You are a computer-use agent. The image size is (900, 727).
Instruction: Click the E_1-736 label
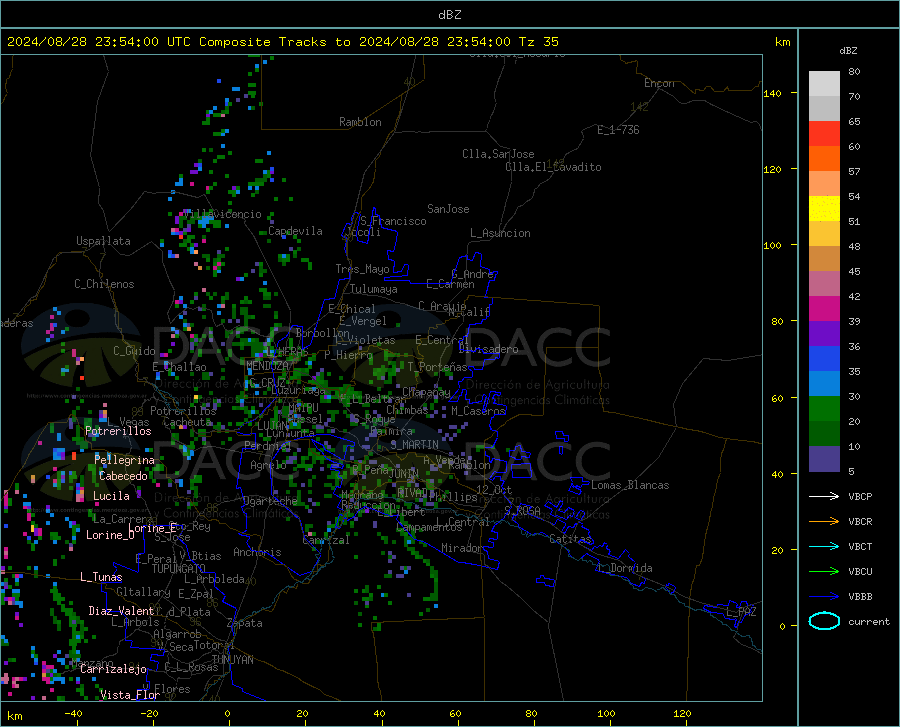pyautogui.click(x=618, y=130)
